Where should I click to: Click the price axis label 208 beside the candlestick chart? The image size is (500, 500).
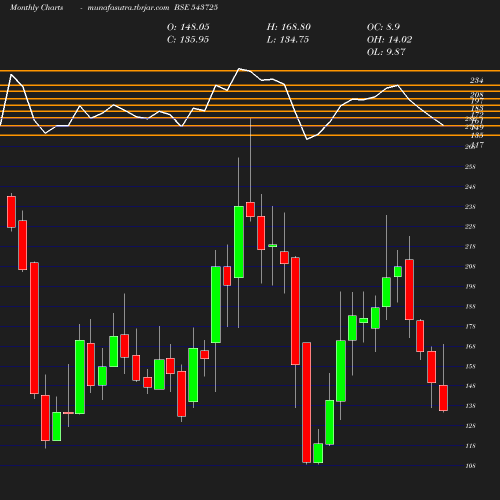tap(470, 267)
